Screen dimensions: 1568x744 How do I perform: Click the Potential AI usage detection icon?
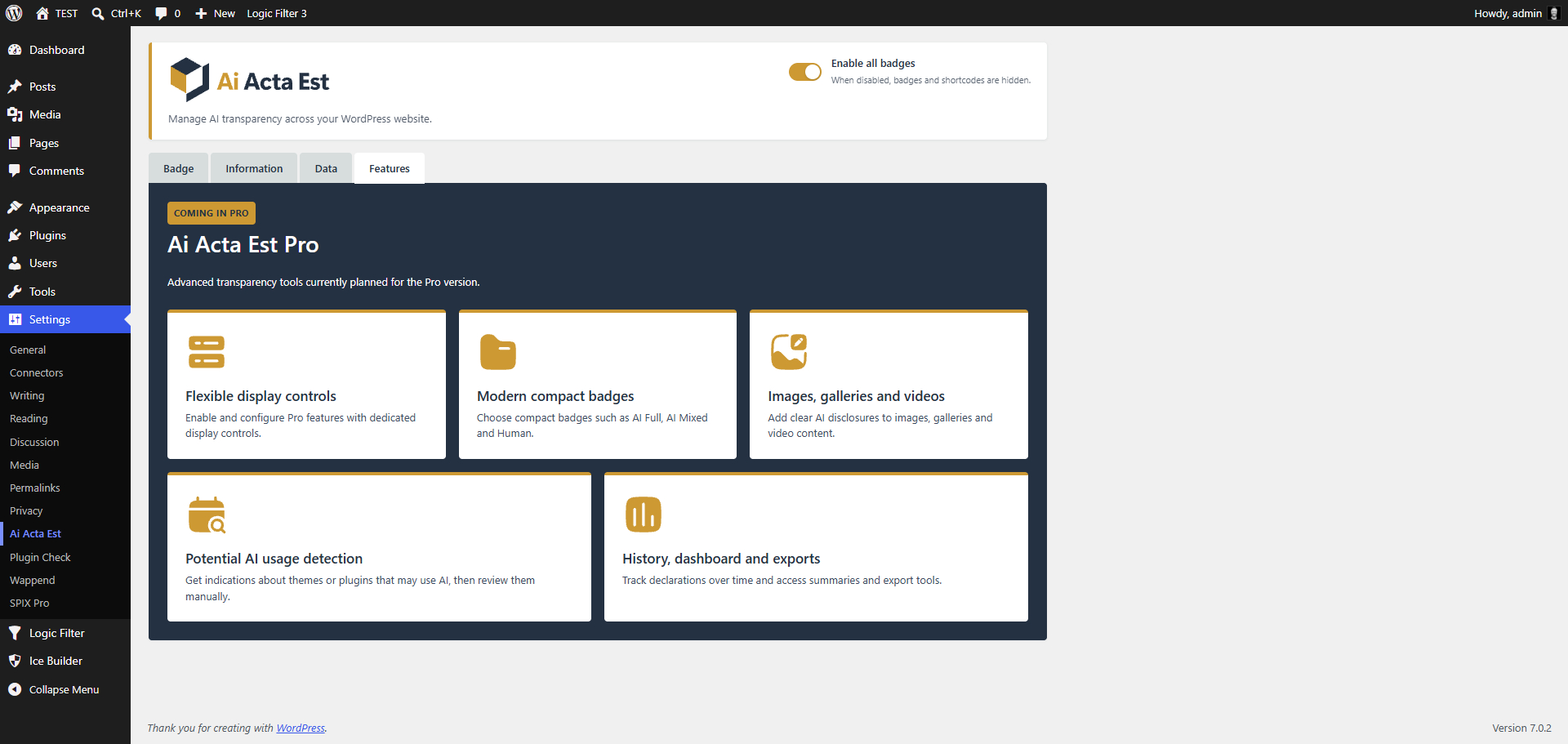tap(207, 515)
